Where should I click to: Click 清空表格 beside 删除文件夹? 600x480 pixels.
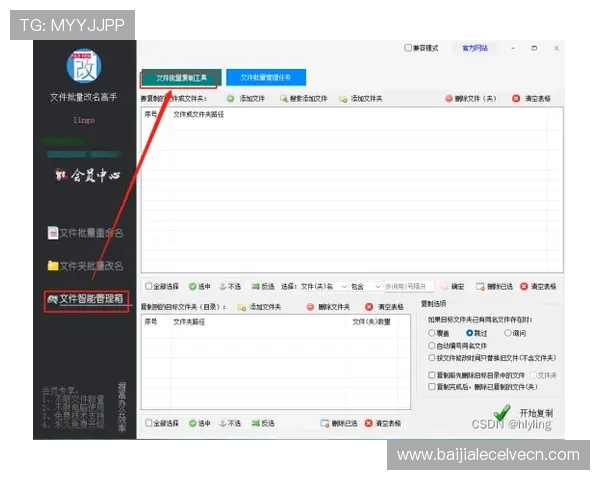(384, 307)
